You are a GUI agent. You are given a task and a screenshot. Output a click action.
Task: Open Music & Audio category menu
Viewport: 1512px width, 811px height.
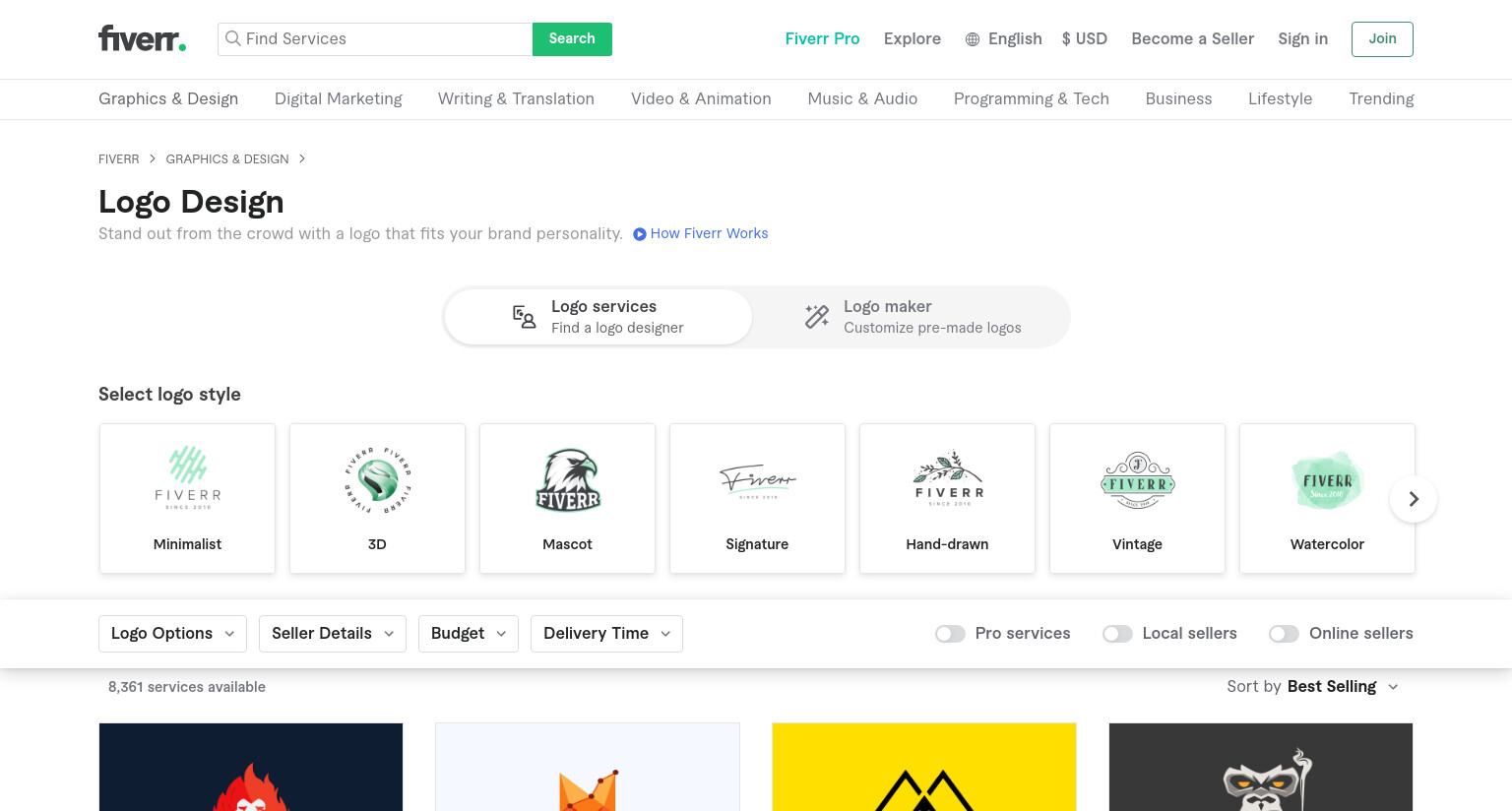pyautogui.click(x=862, y=98)
